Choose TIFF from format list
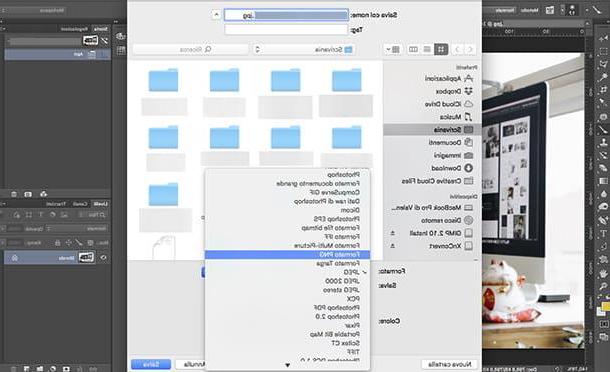Image resolution: width=610 pixels, height=372 pixels. pyautogui.click(x=287, y=352)
